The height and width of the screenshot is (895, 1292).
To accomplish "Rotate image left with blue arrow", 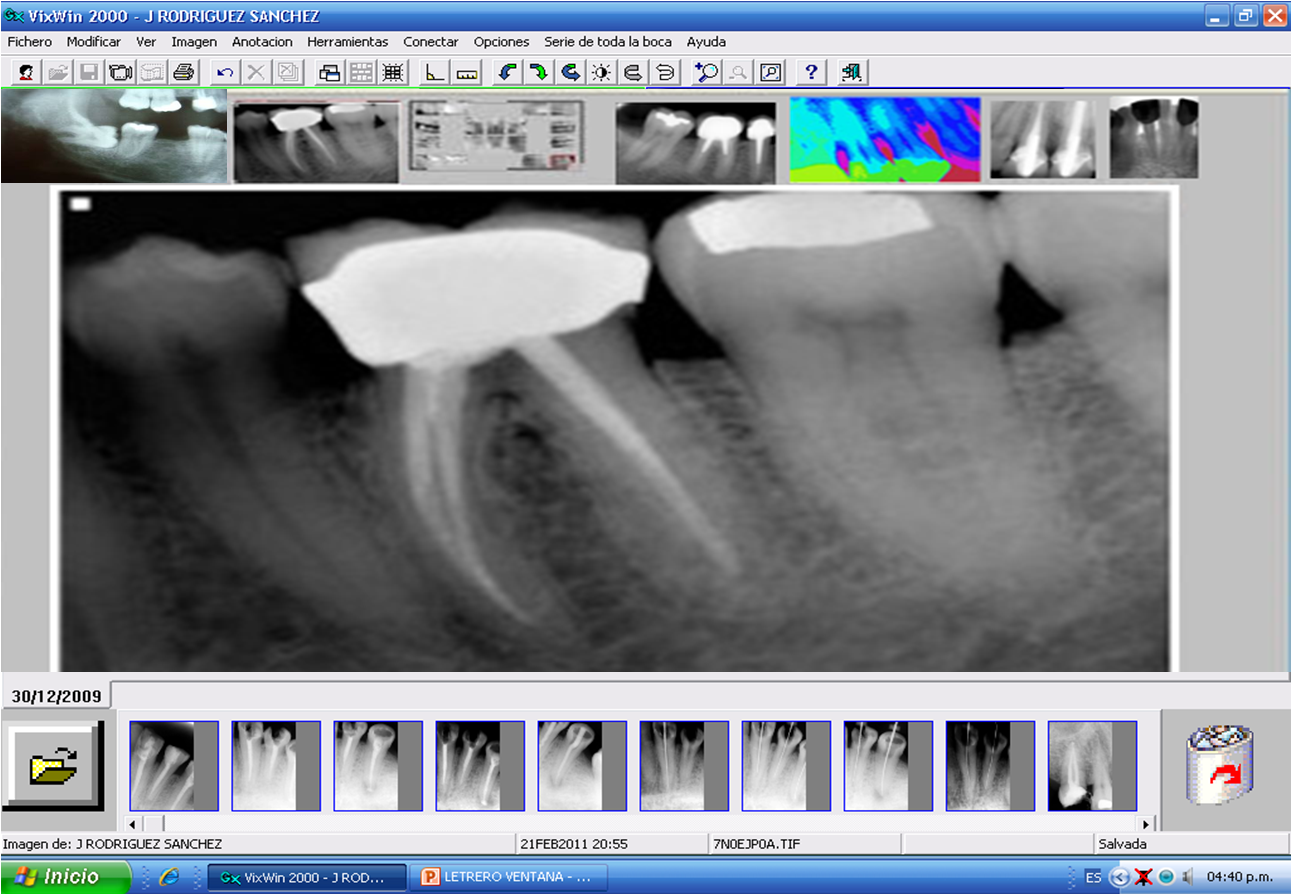I will (x=507, y=72).
